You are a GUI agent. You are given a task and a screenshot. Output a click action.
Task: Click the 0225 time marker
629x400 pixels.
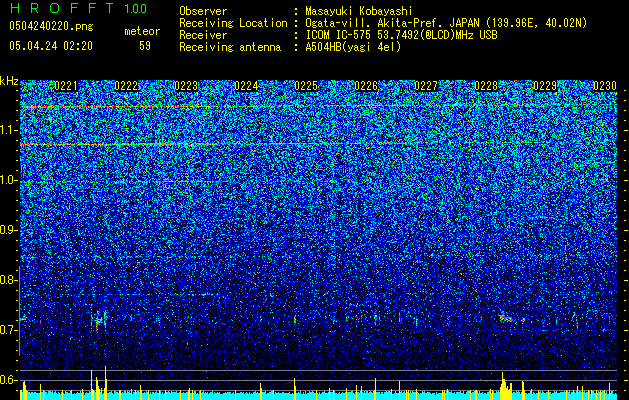pyautogui.click(x=306, y=86)
